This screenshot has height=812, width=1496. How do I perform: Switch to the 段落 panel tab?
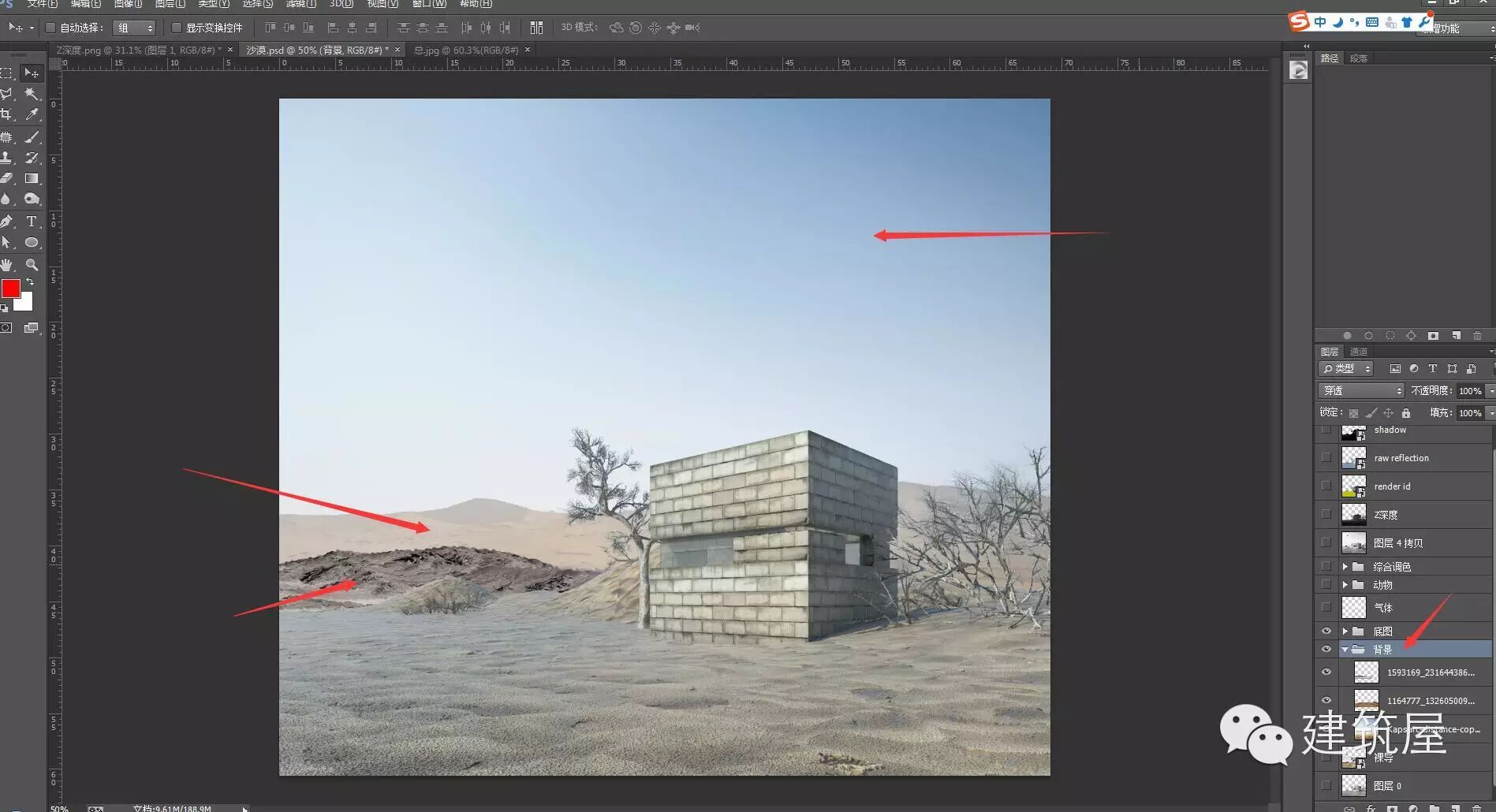point(1359,58)
